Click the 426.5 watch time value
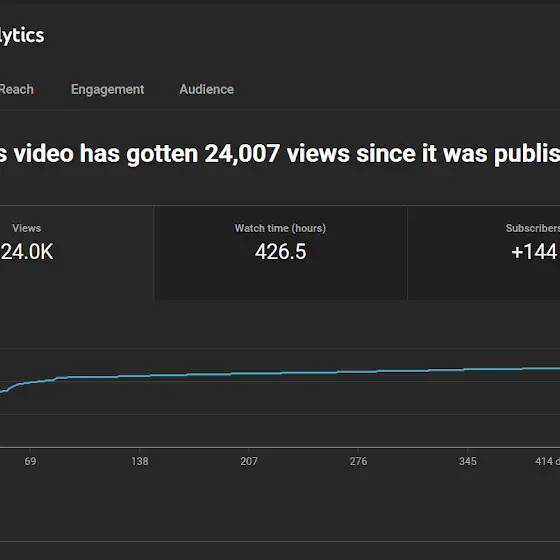 (x=280, y=251)
